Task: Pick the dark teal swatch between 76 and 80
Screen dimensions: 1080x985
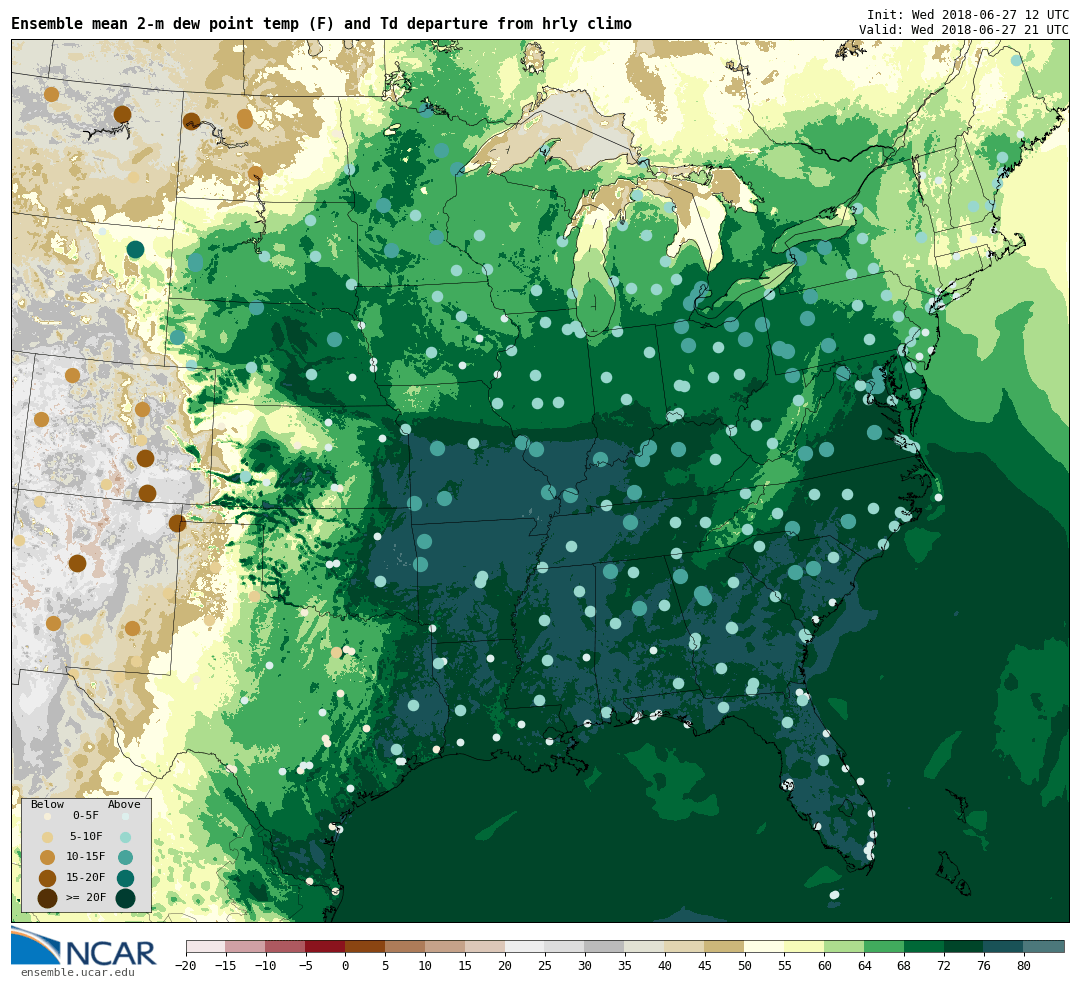Action: (1004, 947)
